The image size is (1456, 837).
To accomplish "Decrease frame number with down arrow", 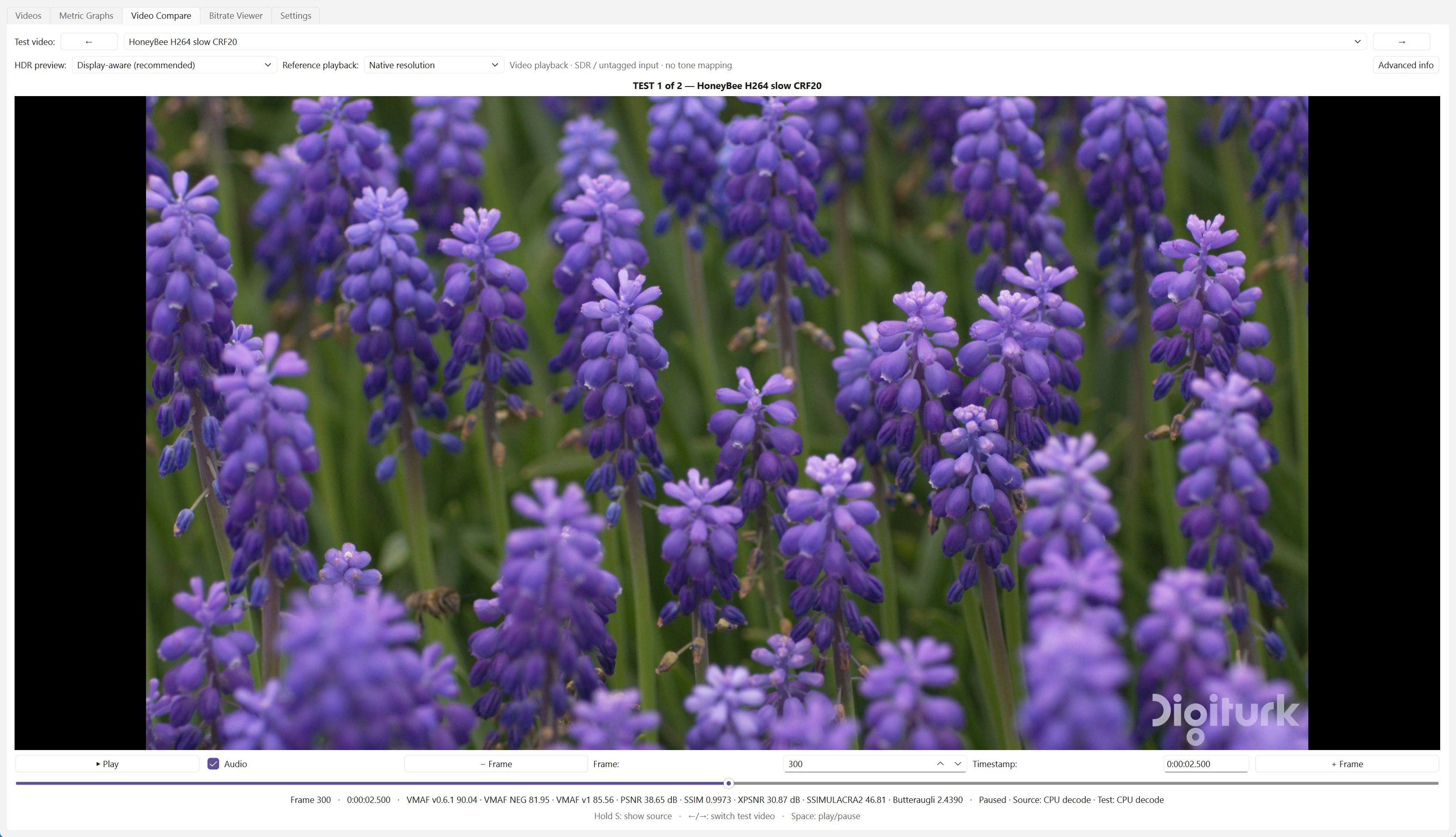I will [x=958, y=764].
